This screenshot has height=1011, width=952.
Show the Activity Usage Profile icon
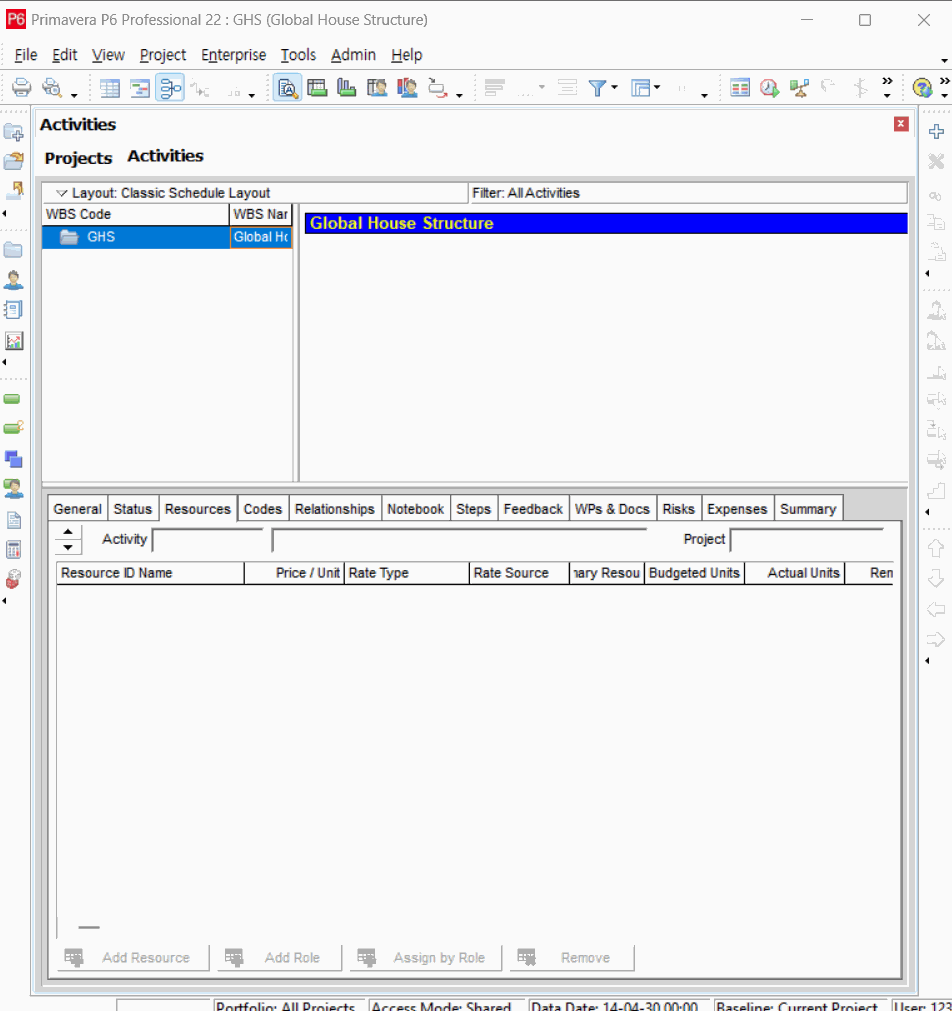pos(346,87)
